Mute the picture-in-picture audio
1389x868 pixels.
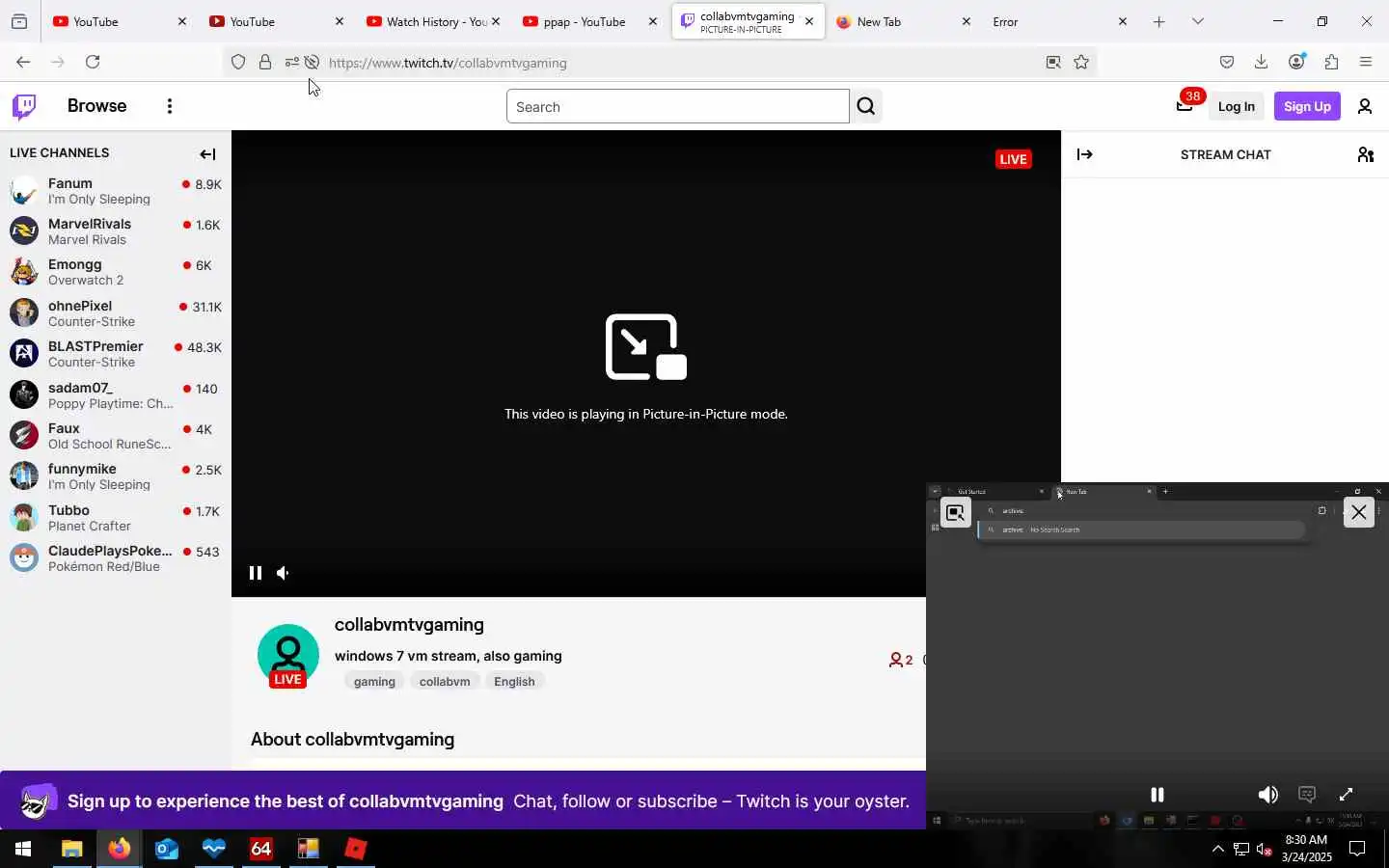(1267, 795)
